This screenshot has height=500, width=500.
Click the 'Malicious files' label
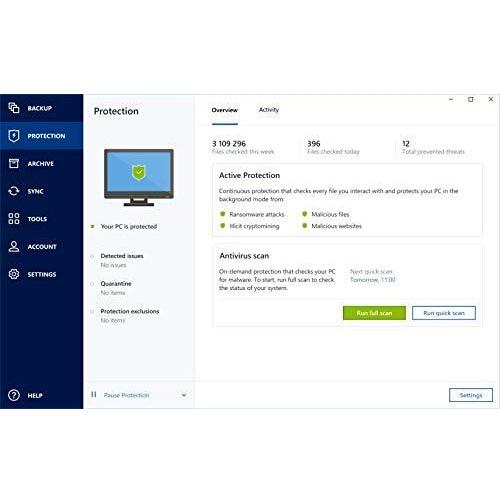pos(330,214)
